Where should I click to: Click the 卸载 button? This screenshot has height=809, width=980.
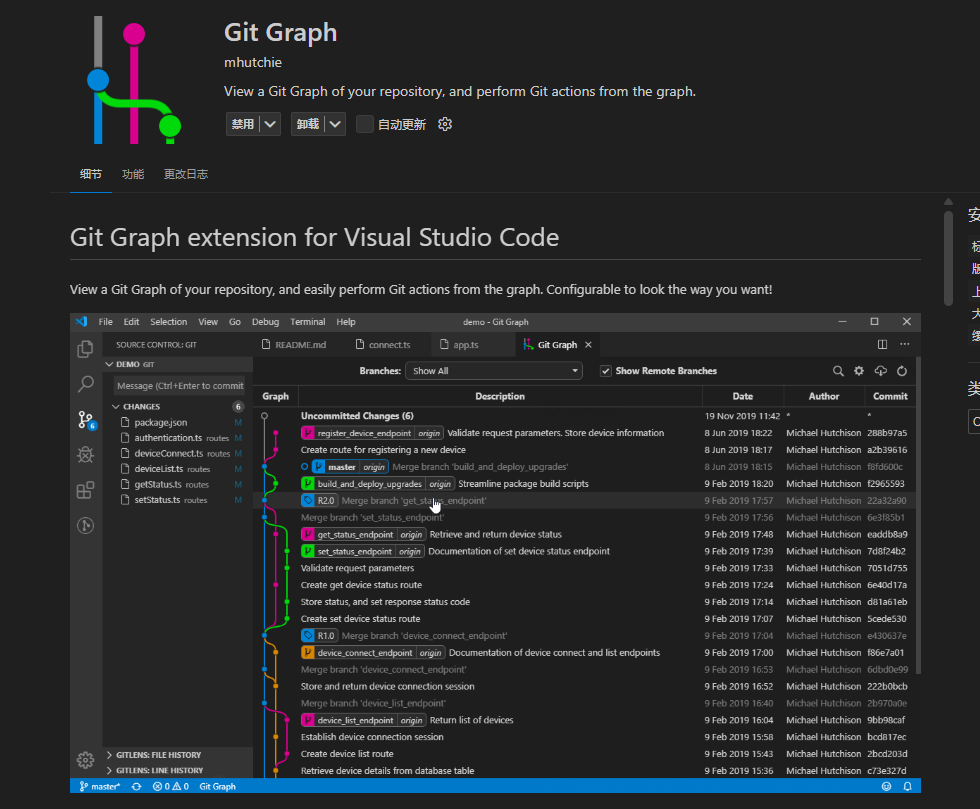point(308,124)
